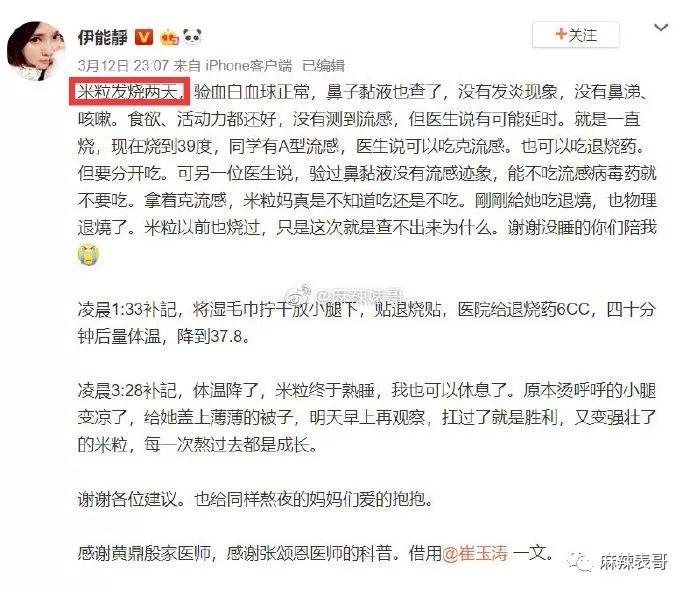This screenshot has width=690, height=592.
Task: Follow the user with +关注 button
Action: click(x=576, y=34)
